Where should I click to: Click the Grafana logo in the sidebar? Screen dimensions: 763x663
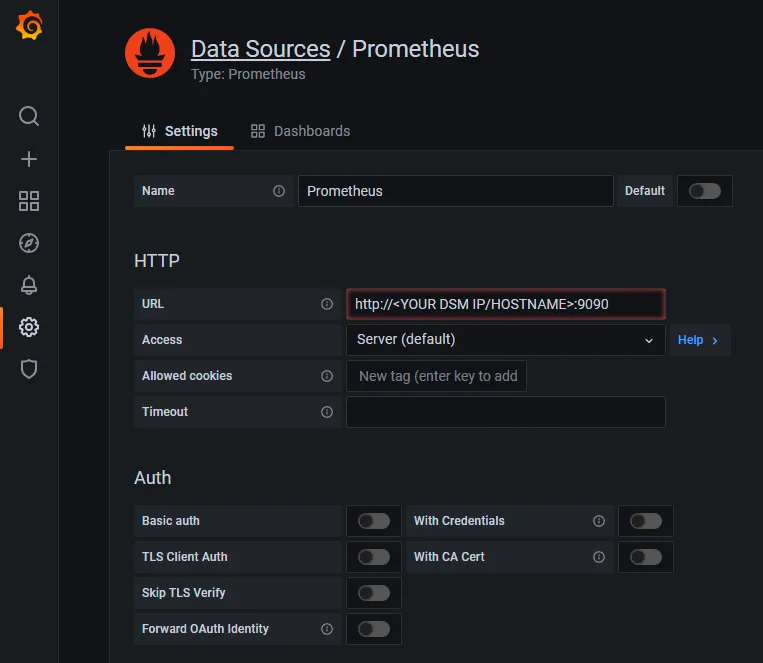click(x=29, y=26)
